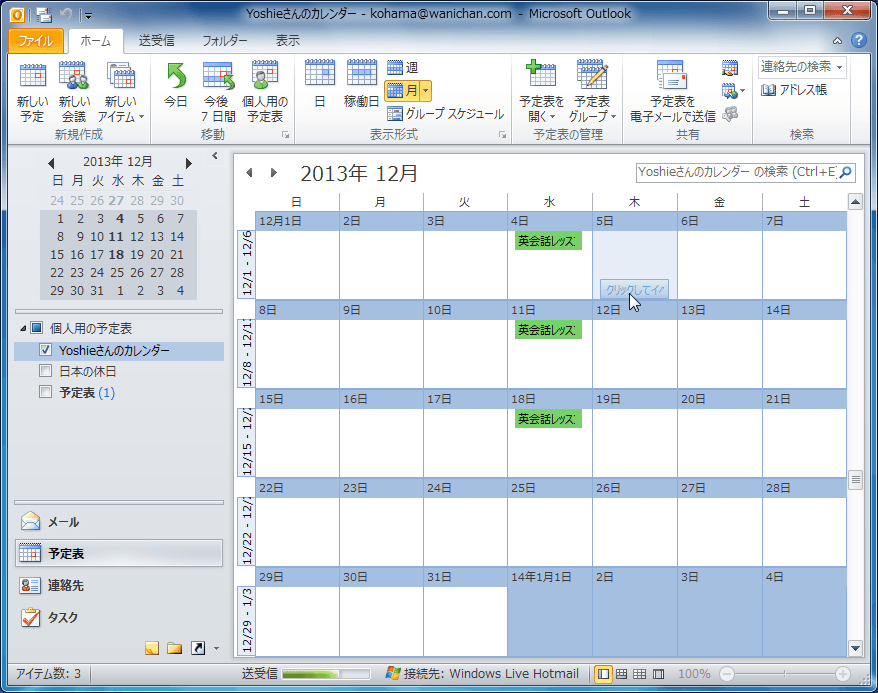The height and width of the screenshot is (693, 878).
Task: Click the Personal Calendar (個人用の予定表) ribbon icon
Action: pyautogui.click(x=265, y=92)
